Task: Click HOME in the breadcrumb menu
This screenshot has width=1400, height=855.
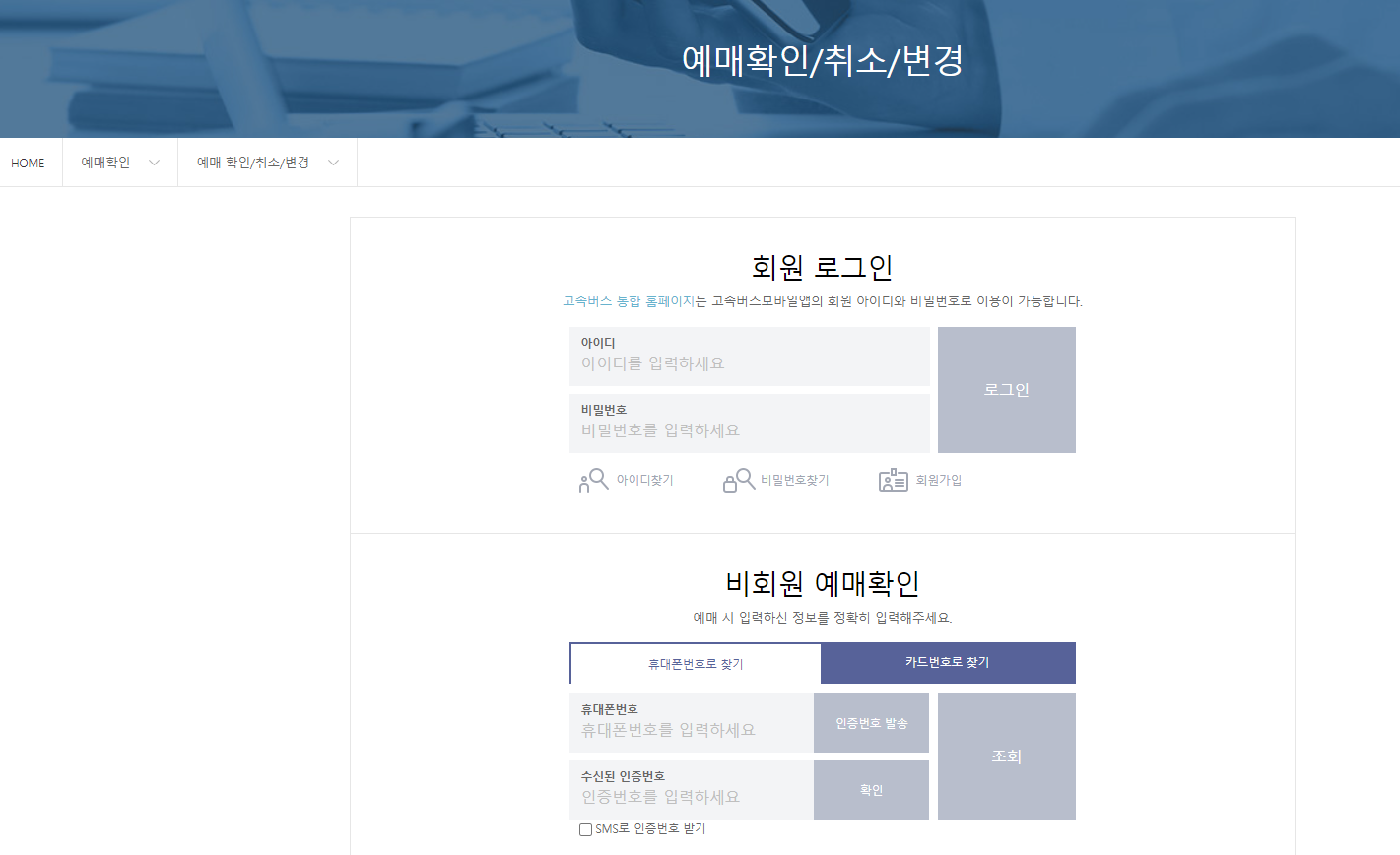Action: coord(28,162)
